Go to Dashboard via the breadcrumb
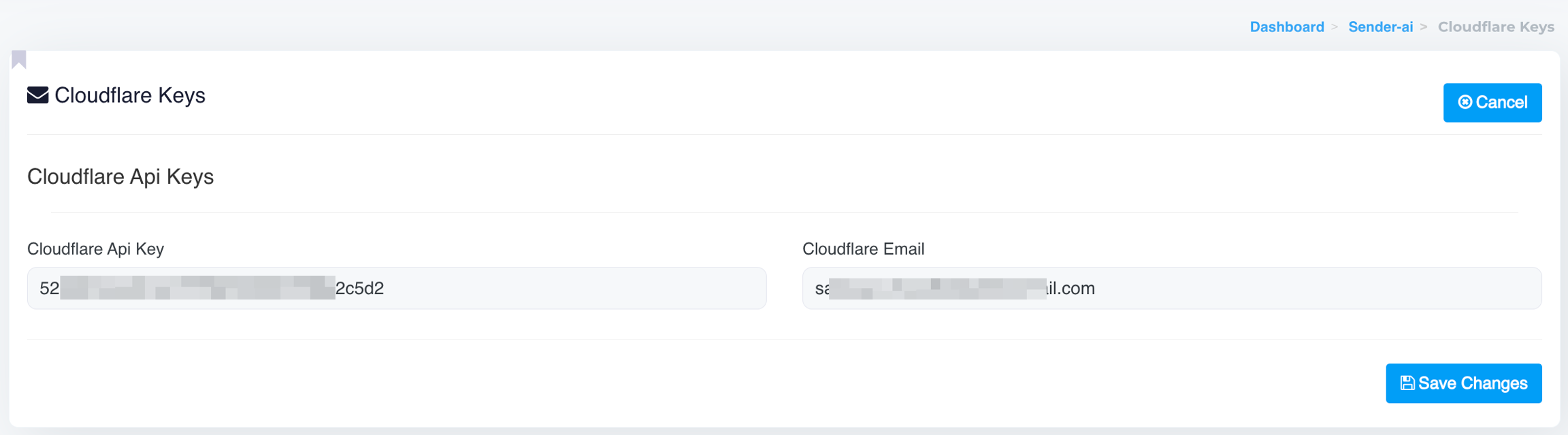This screenshot has height=435, width=1568. pyautogui.click(x=1286, y=27)
